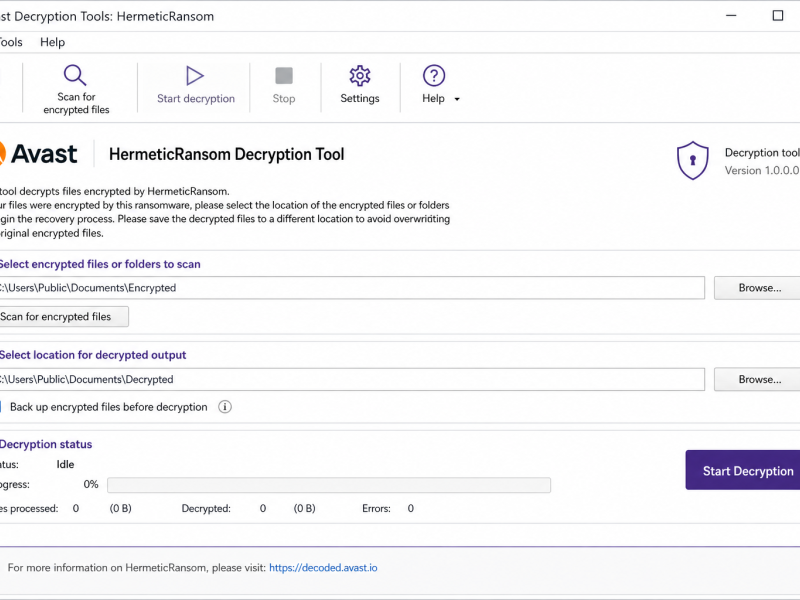The height and width of the screenshot is (600, 800).
Task: Click the Idle status value
Action: [x=65, y=464]
